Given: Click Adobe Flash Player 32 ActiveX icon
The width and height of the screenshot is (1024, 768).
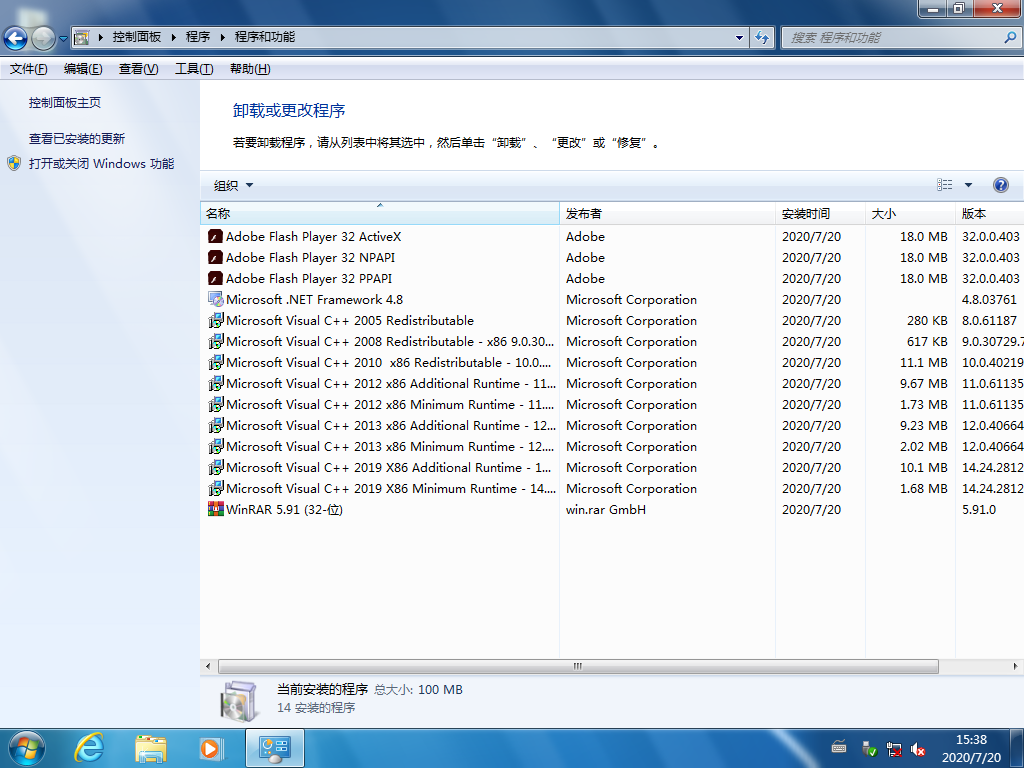Looking at the screenshot, I should [216, 236].
